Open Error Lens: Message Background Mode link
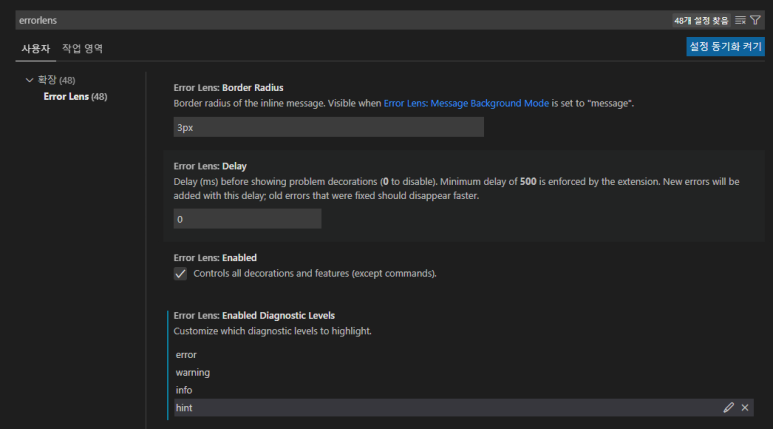The width and height of the screenshot is (773, 429). (x=466, y=103)
